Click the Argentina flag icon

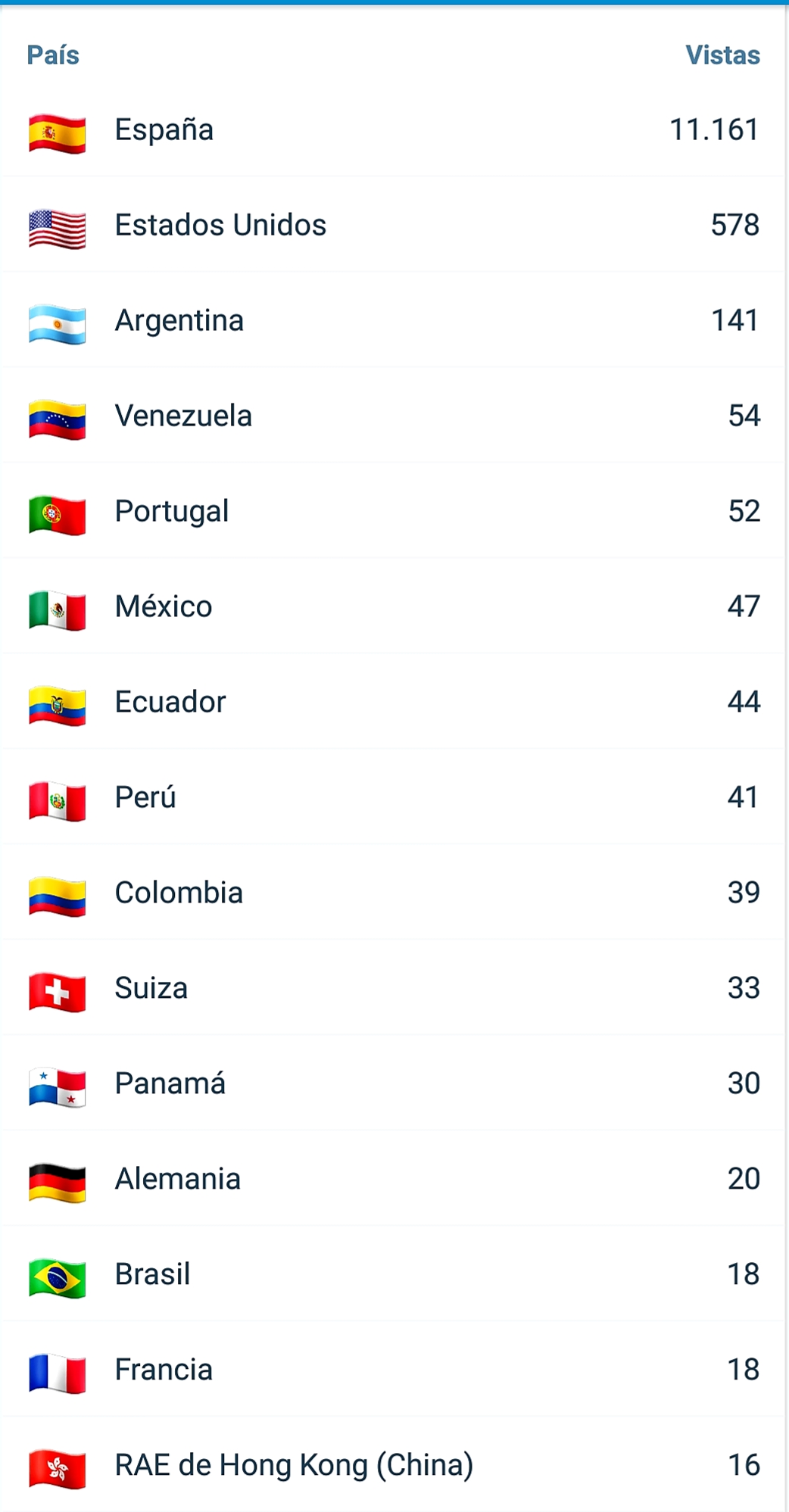[x=57, y=324]
